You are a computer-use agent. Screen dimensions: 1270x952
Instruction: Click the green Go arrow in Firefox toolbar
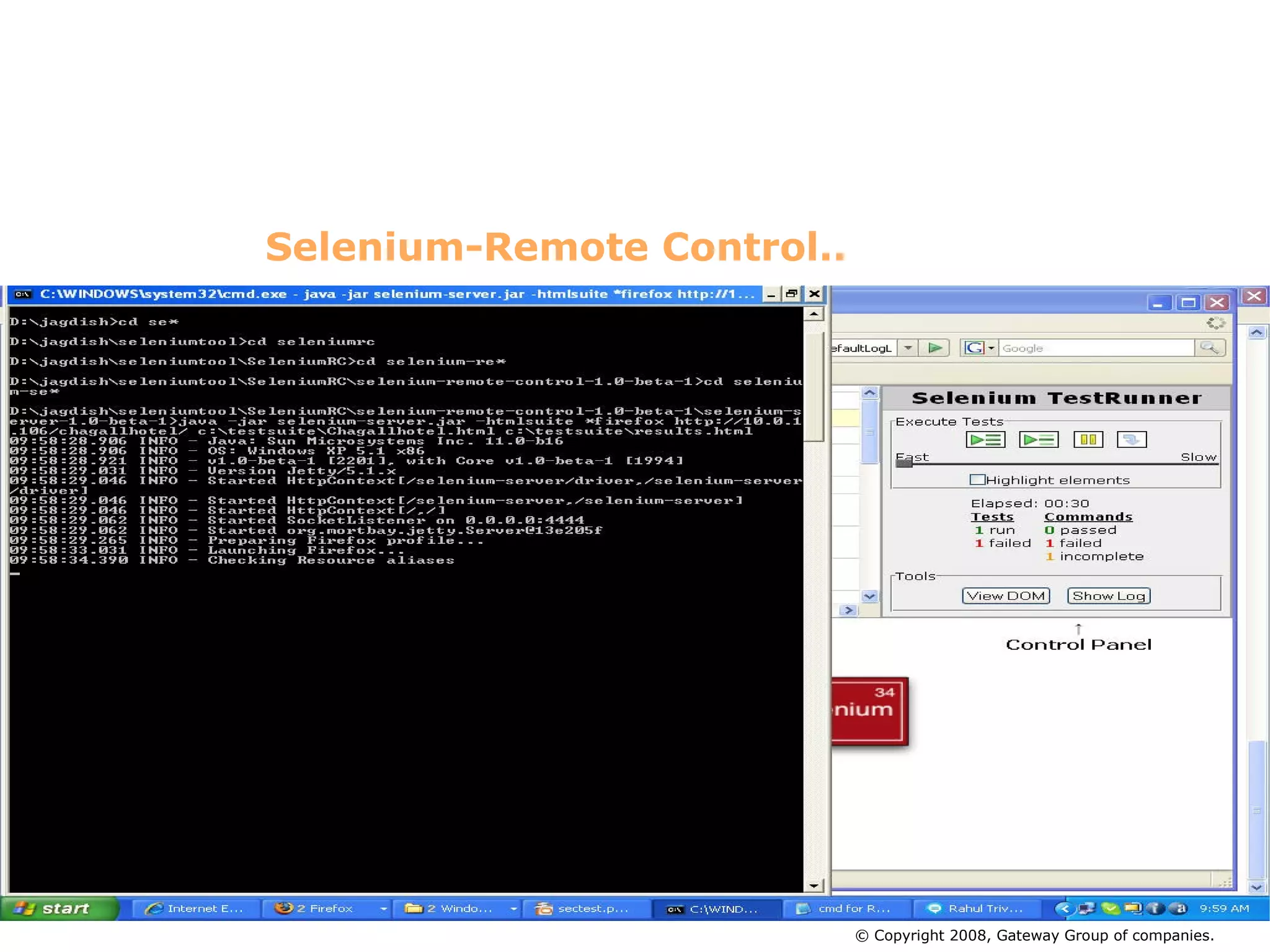click(x=935, y=348)
